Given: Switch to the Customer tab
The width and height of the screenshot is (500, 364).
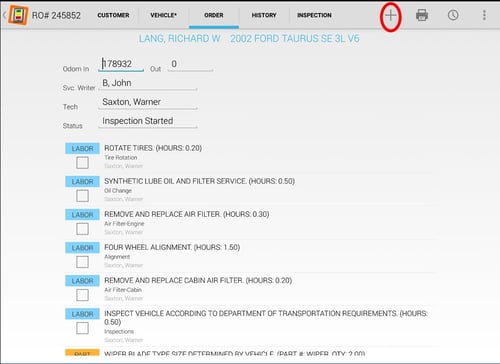Looking at the screenshot, I should [x=113, y=15].
